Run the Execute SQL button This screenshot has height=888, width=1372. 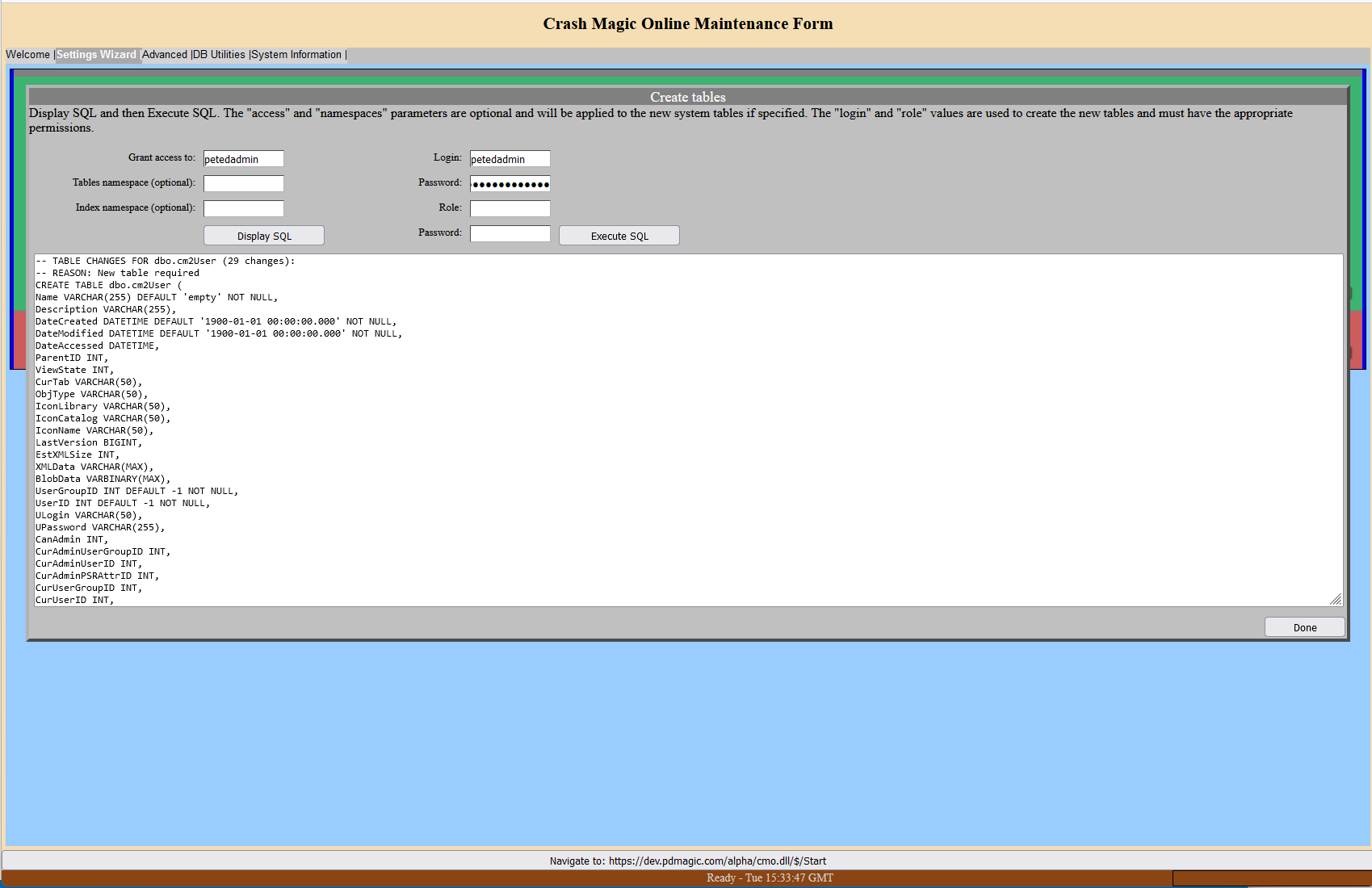tap(619, 236)
